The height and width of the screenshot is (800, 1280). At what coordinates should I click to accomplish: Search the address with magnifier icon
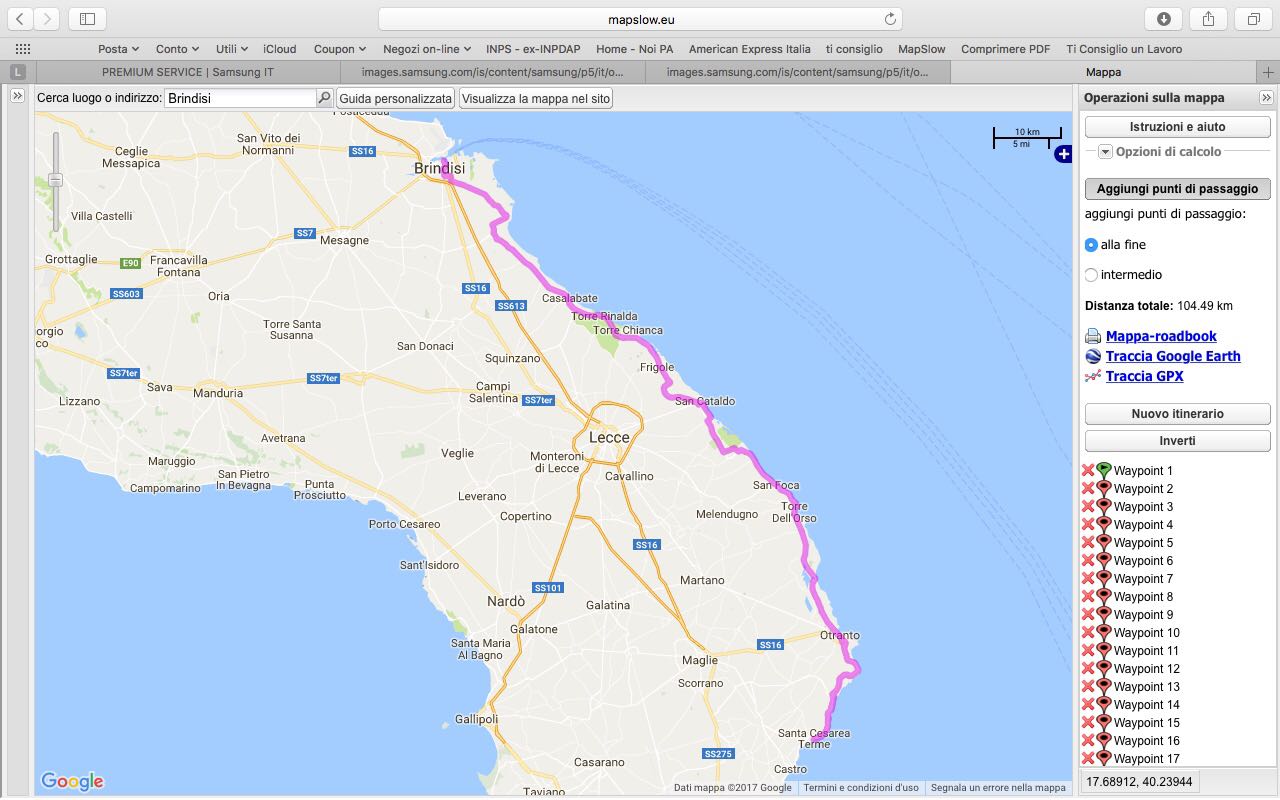(324, 98)
